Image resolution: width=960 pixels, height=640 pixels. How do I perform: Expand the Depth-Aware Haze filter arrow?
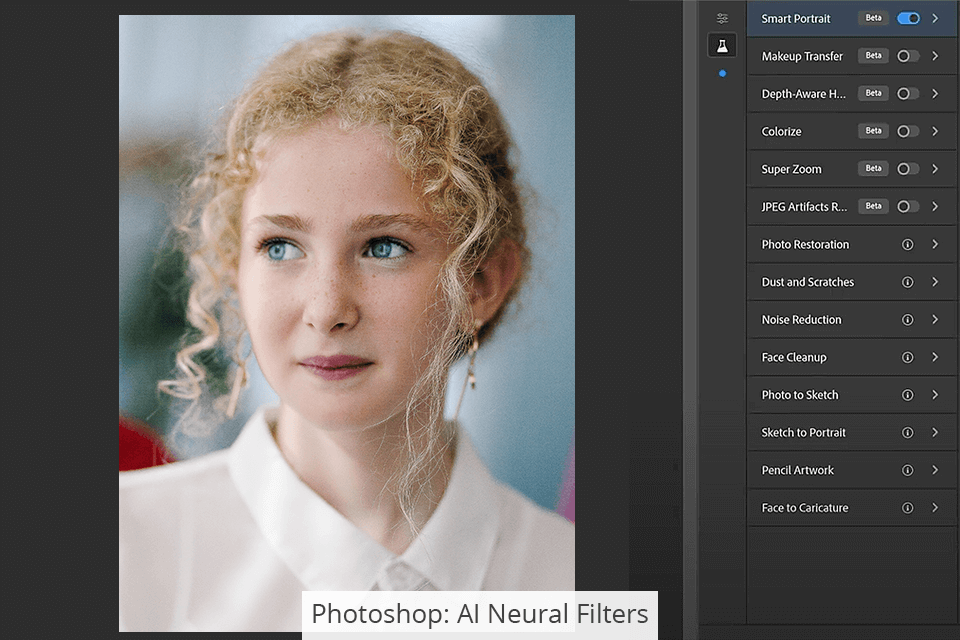(935, 94)
